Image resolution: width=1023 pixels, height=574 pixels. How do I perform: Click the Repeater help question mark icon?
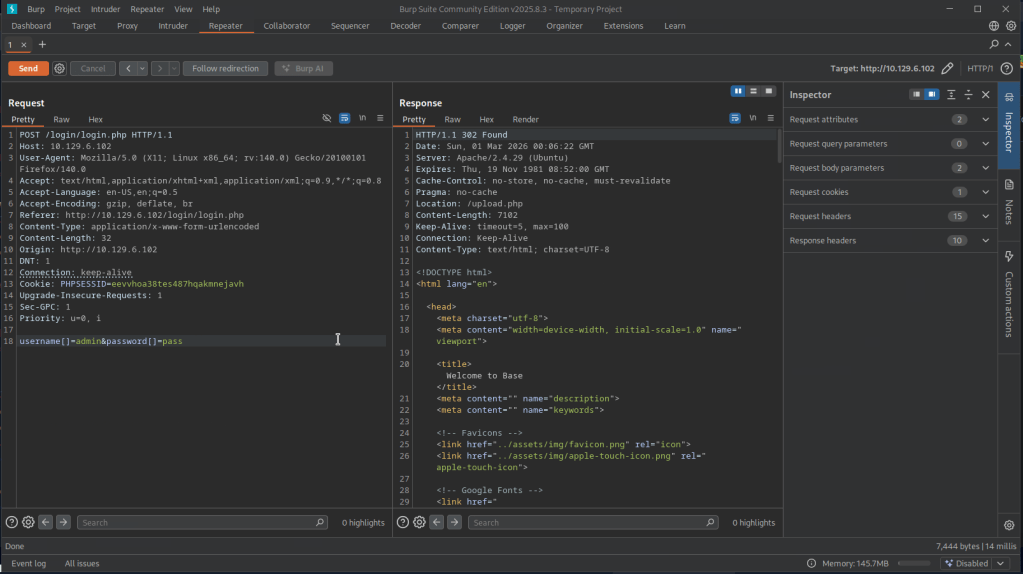click(x=1007, y=69)
